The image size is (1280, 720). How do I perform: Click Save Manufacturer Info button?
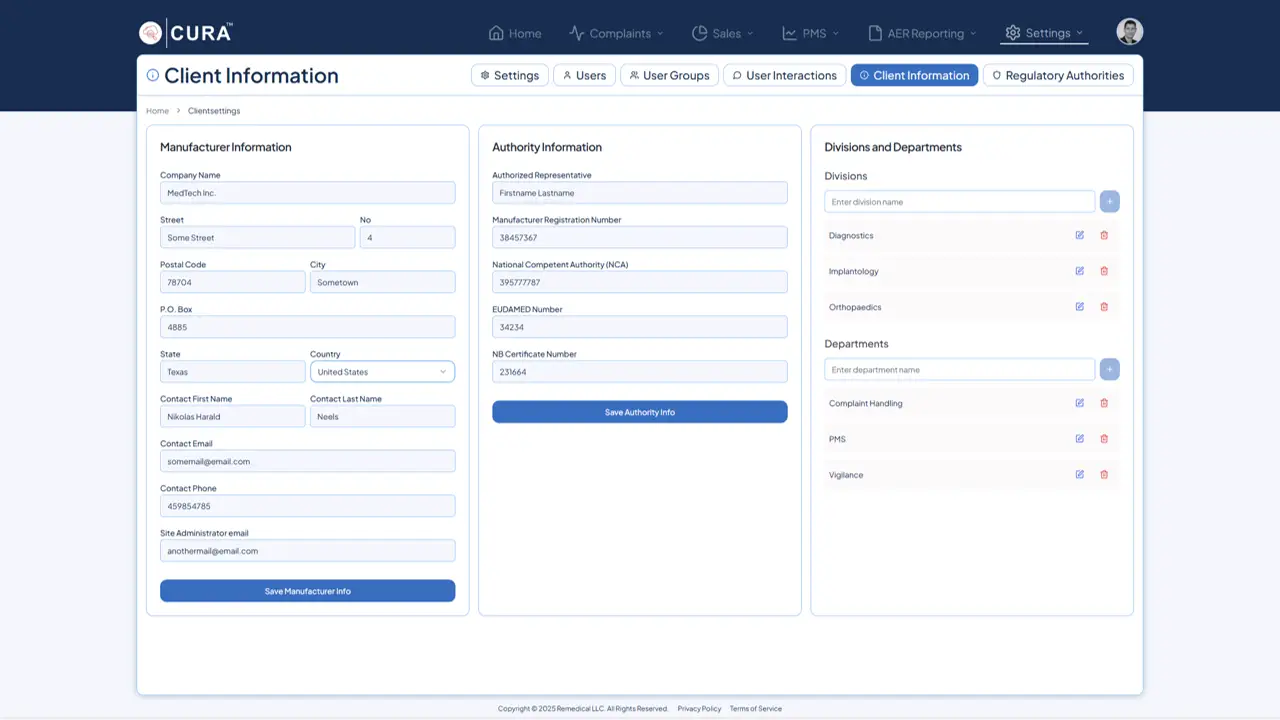click(307, 591)
